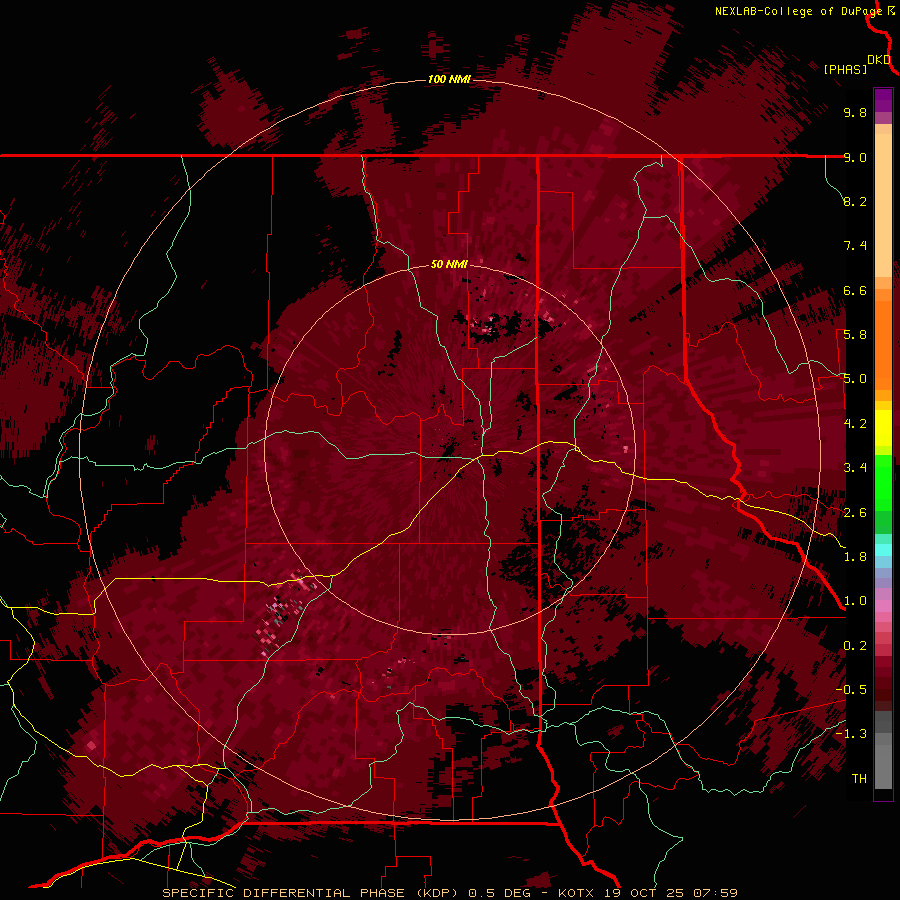Click the 5.8 value on the color scale
This screenshot has height=900, width=900.
click(855, 335)
